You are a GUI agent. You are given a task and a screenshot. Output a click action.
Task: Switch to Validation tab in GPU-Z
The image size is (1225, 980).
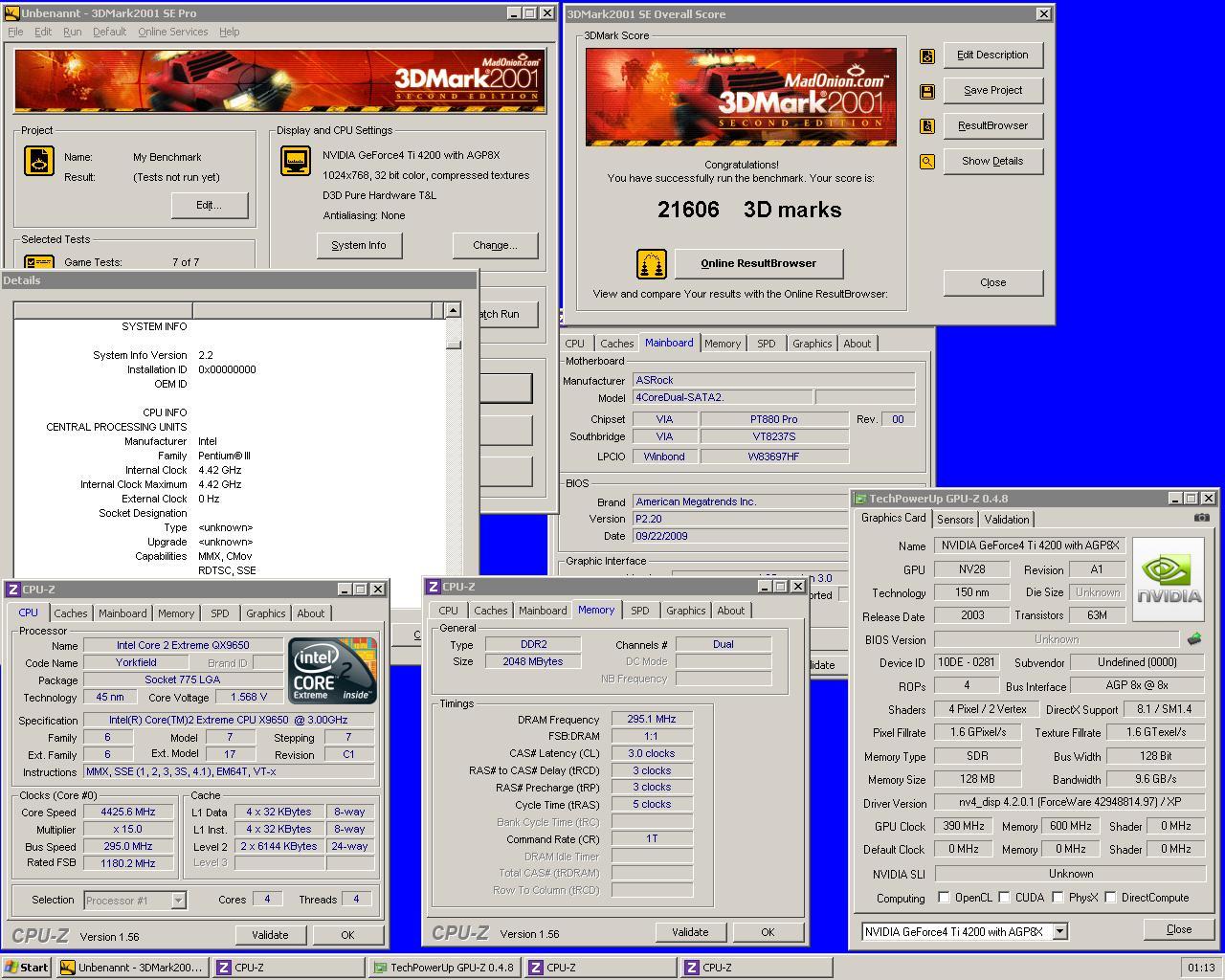(1007, 520)
